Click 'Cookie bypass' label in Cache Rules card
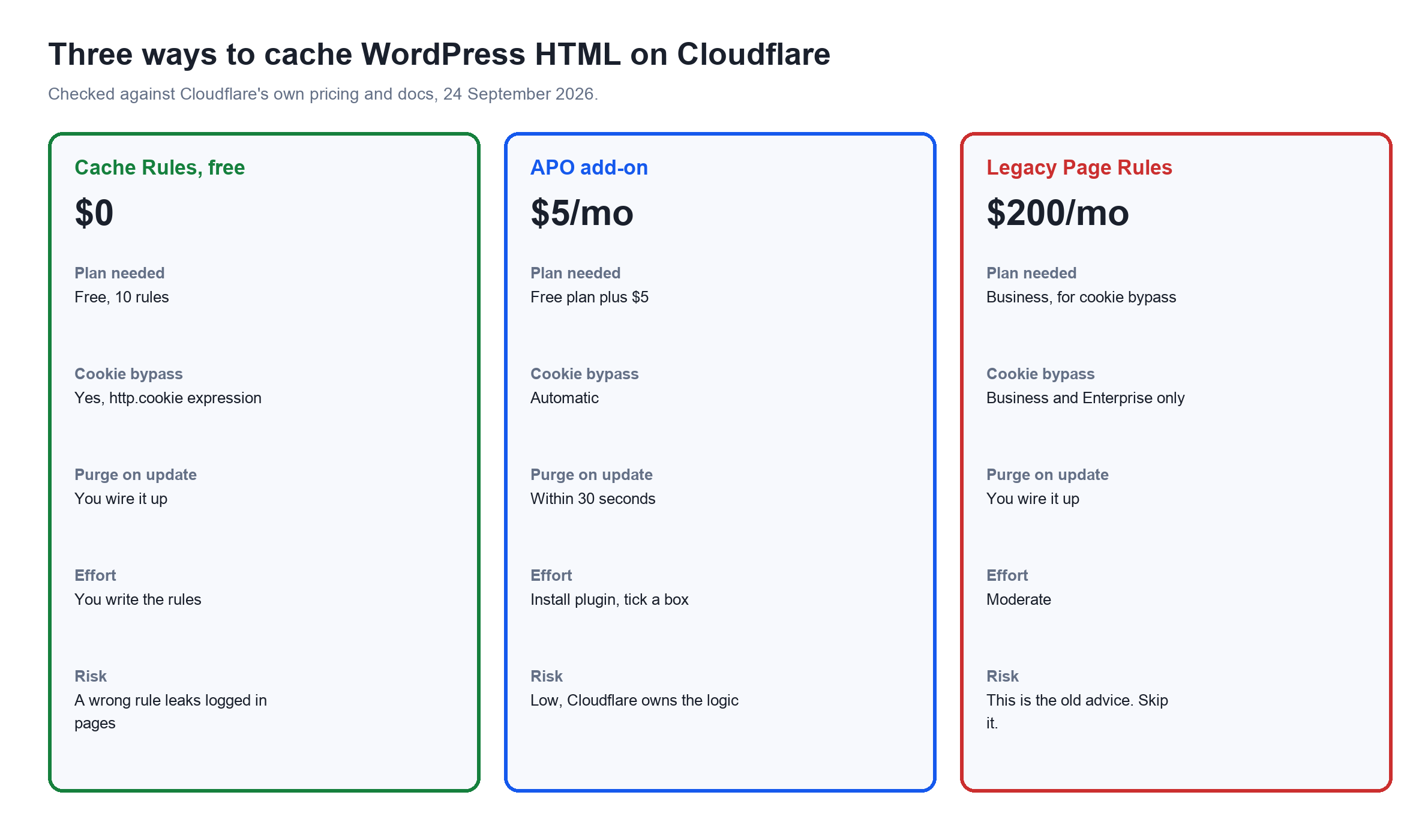This screenshot has width=1416, height=840. click(128, 374)
